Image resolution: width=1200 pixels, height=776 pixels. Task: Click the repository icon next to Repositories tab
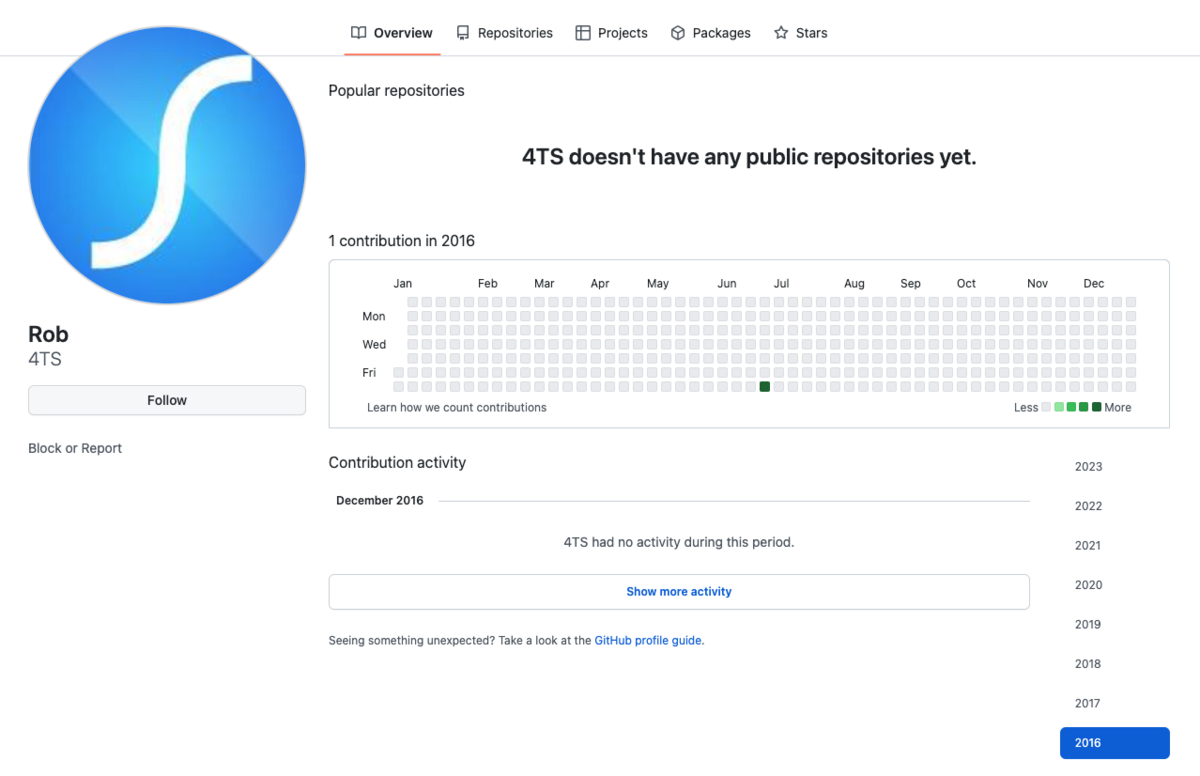pyautogui.click(x=463, y=32)
